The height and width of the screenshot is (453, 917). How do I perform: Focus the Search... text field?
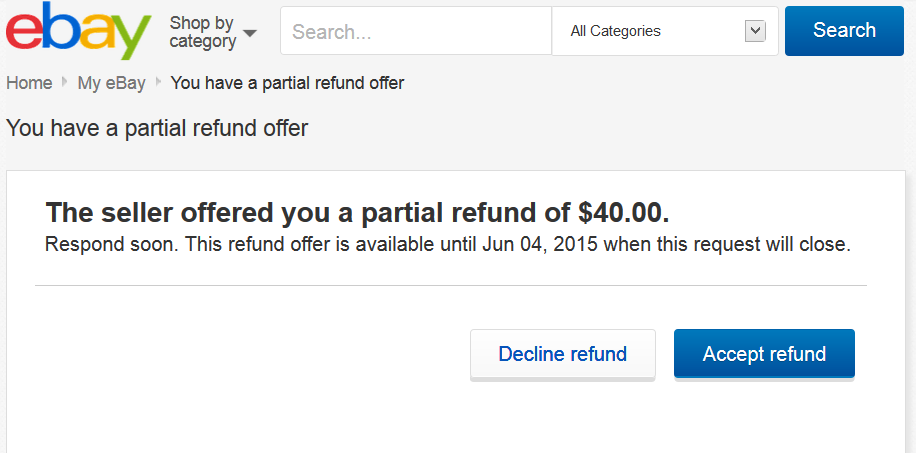tap(416, 31)
